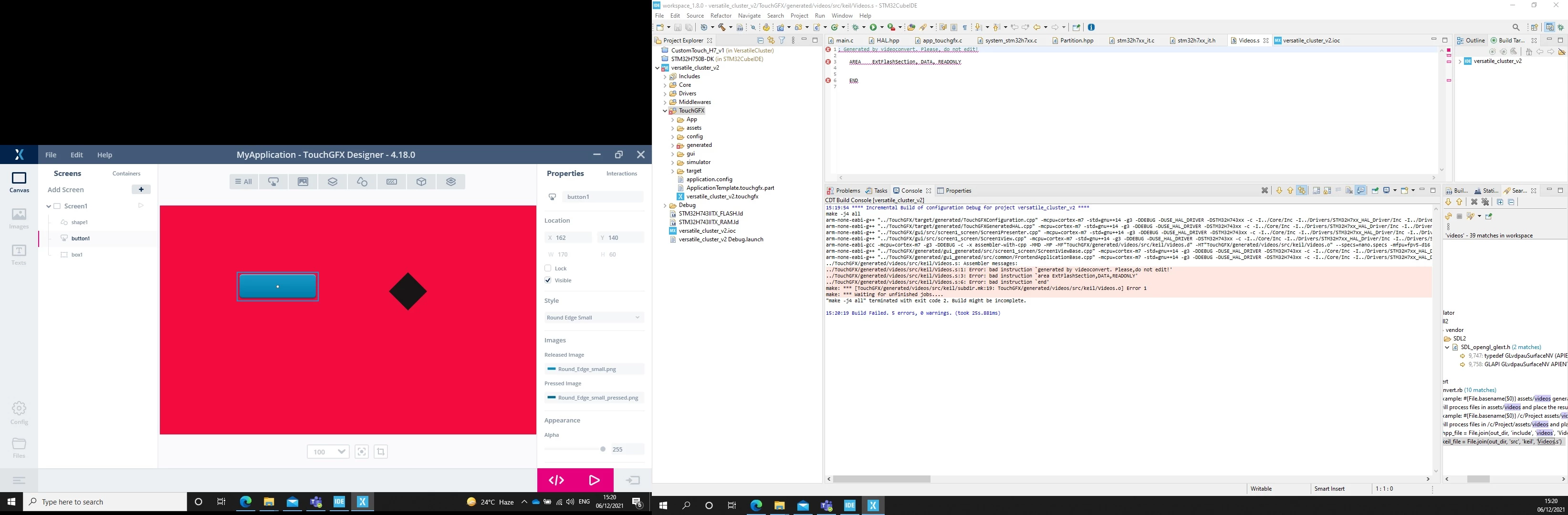Switch to the Interactions tab in TouchGFX

(621, 174)
